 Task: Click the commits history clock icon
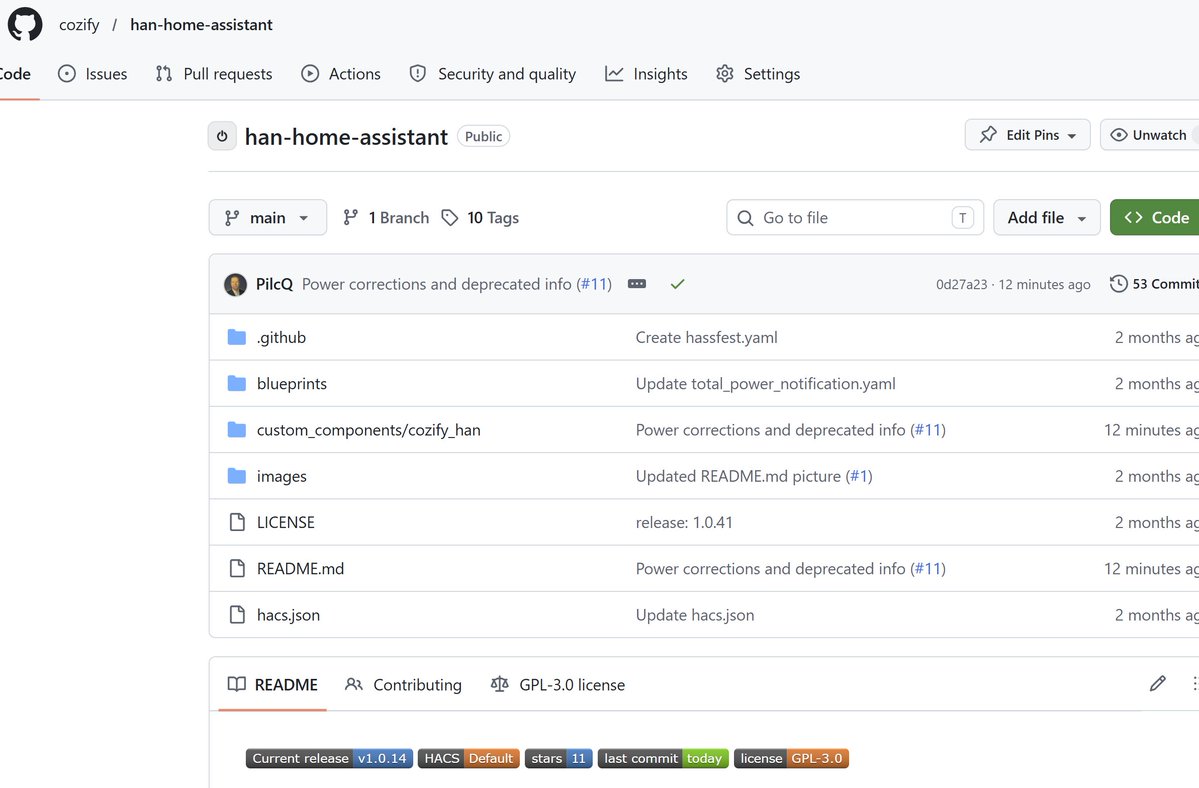click(1118, 284)
